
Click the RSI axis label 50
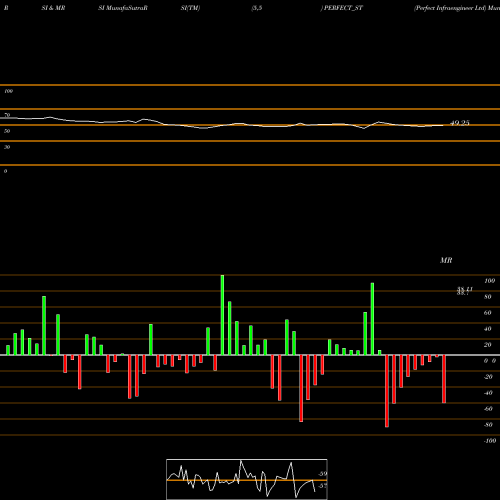pos(7,131)
